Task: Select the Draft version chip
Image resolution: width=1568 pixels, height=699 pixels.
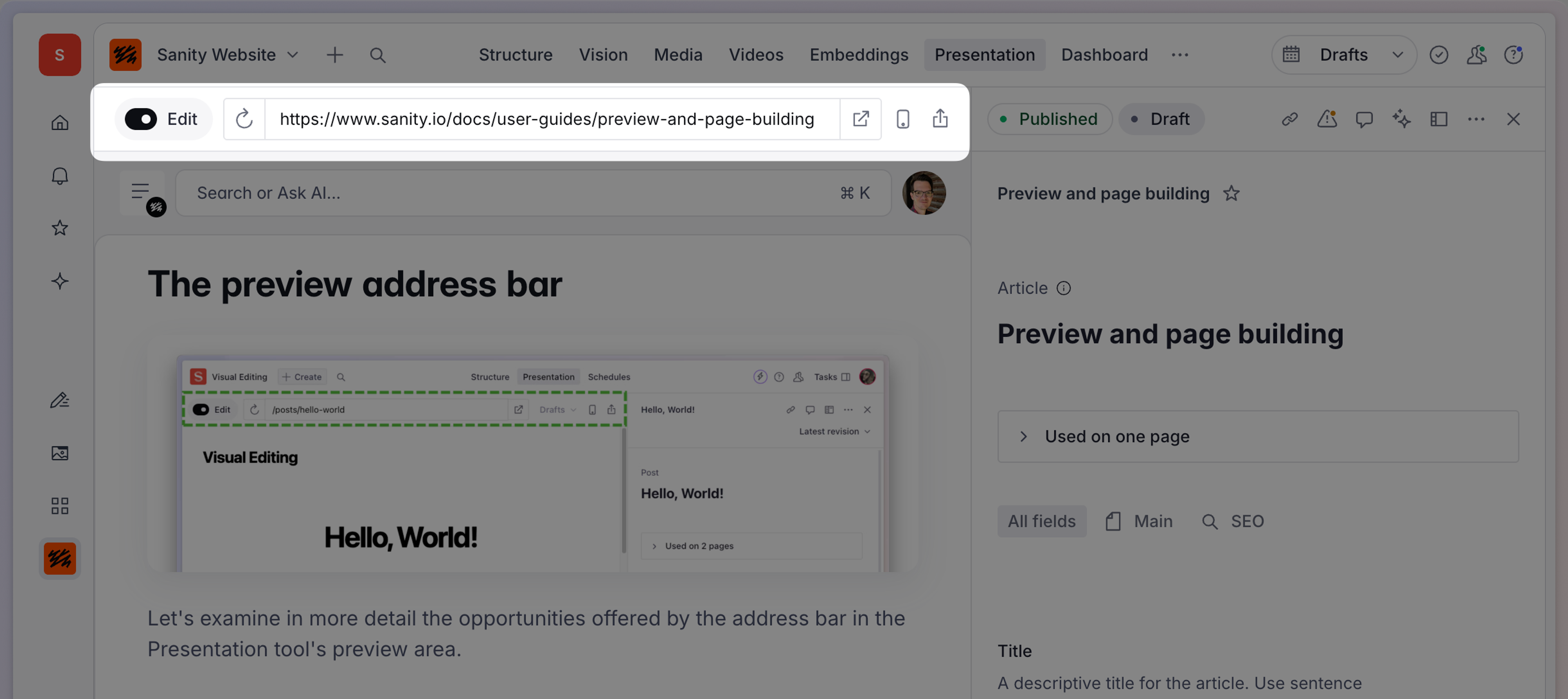Action: tap(1161, 119)
